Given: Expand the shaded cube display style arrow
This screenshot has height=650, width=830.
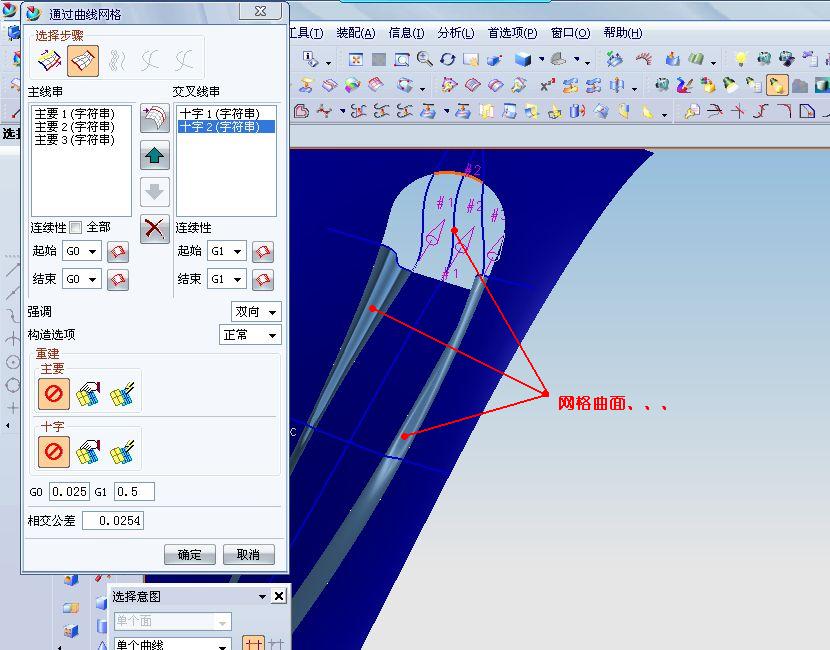Looking at the screenshot, I should pyautogui.click(x=541, y=59).
